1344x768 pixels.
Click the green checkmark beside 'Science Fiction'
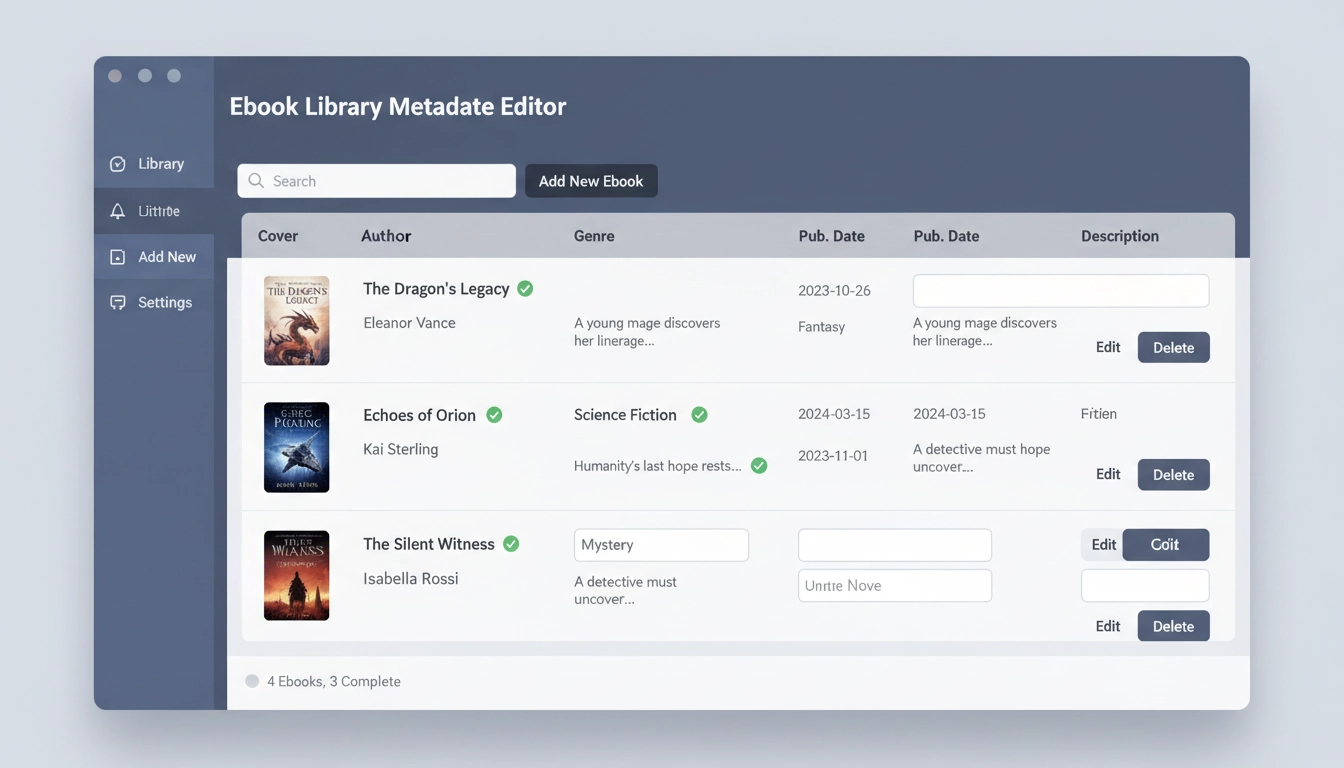click(x=699, y=414)
